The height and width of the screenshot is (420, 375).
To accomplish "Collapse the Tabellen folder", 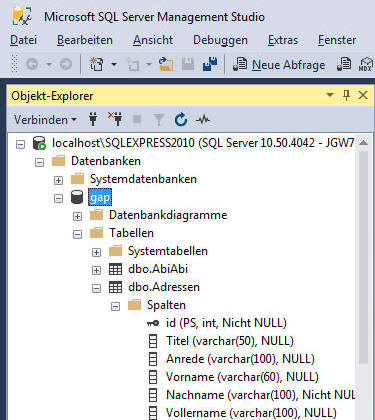I will click(77, 234).
